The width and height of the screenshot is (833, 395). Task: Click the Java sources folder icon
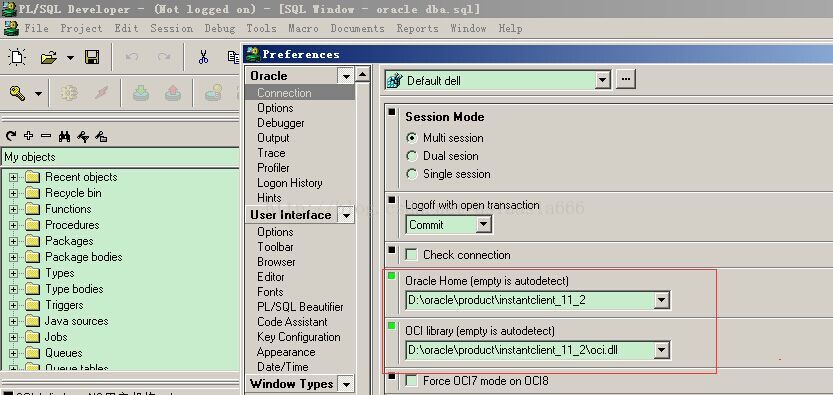pos(32,321)
